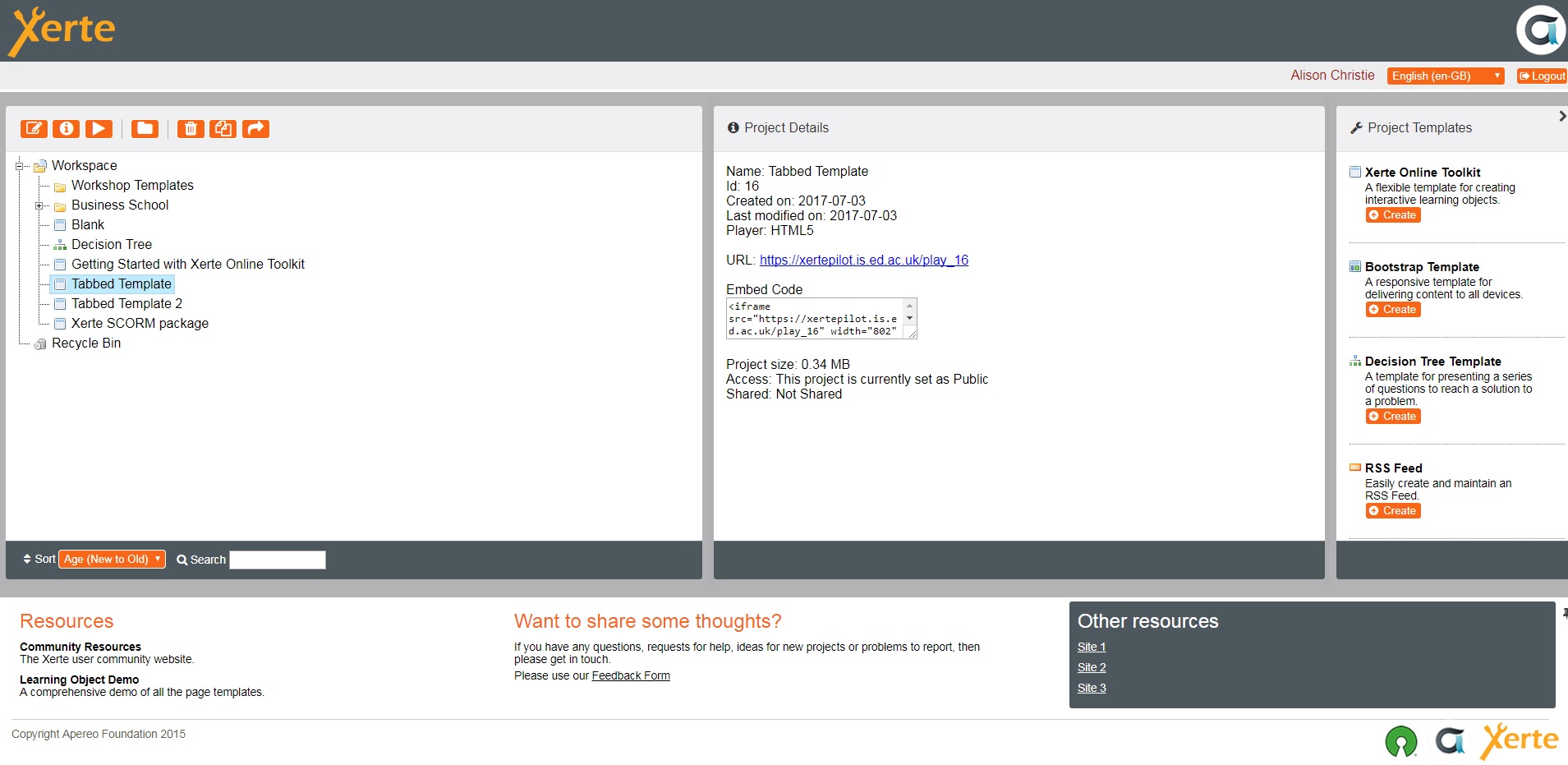
Task: Click the Search magnifier icon
Action: 182,560
